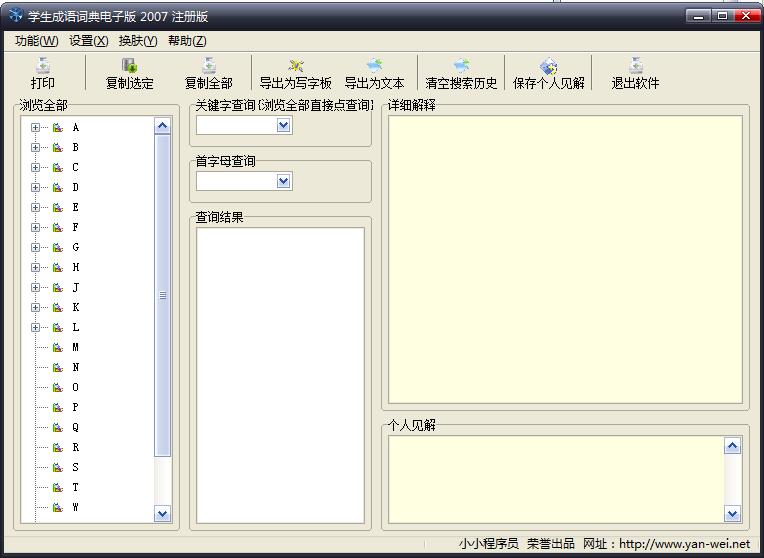Open the 首字母查询 first-letter dropdown
The width and height of the screenshot is (764, 558).
pos(283,181)
